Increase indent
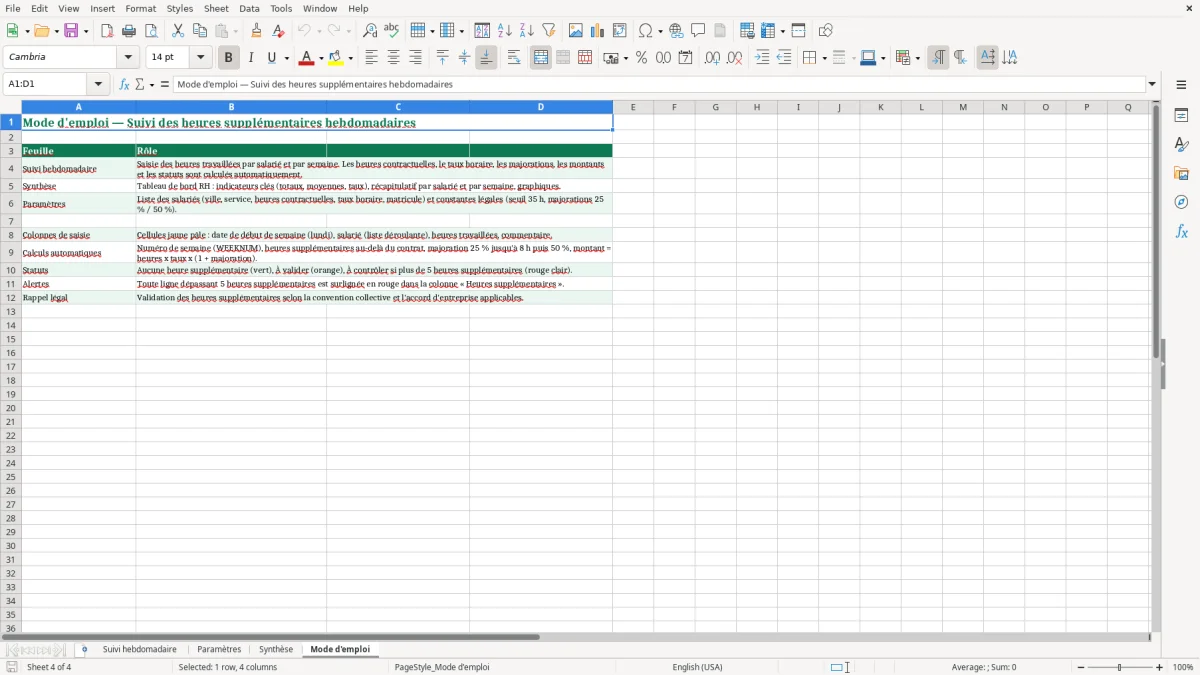1200x675 pixels. coord(762,58)
